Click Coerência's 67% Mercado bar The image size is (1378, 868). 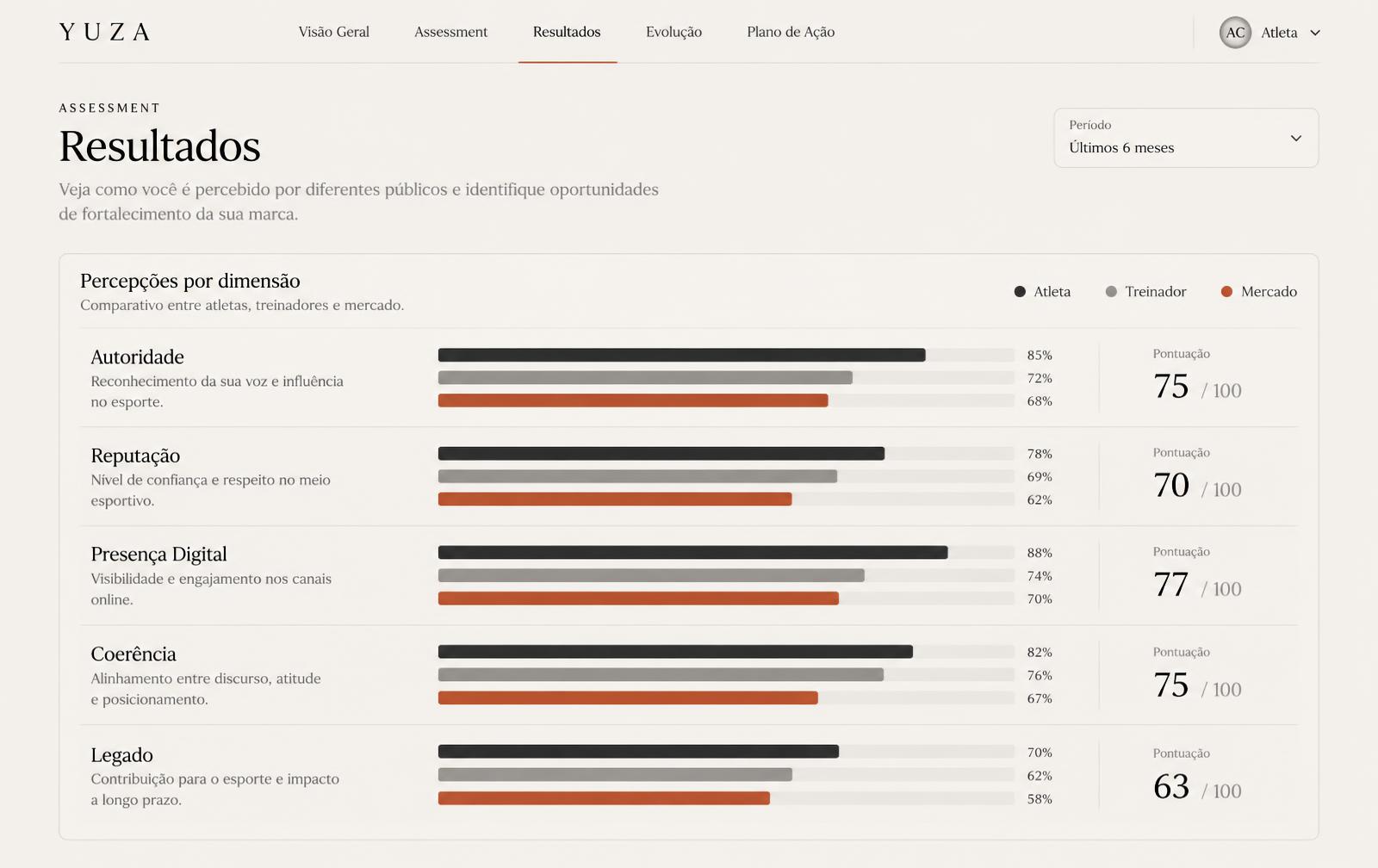(x=628, y=698)
